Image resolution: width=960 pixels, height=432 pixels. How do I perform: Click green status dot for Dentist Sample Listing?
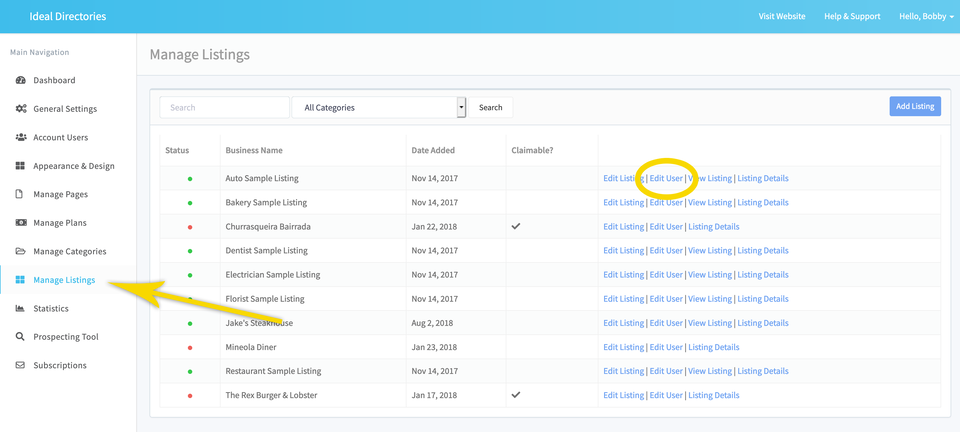point(190,251)
